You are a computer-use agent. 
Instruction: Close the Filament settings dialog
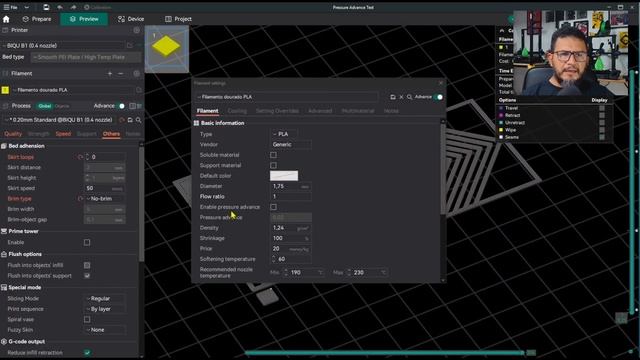441,83
